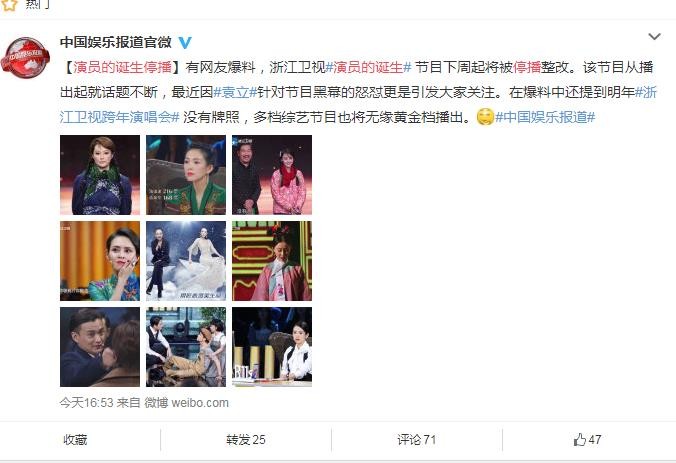Click 收藏 to favorite the post
Screen dimensions: 676x463
[x=75, y=440]
